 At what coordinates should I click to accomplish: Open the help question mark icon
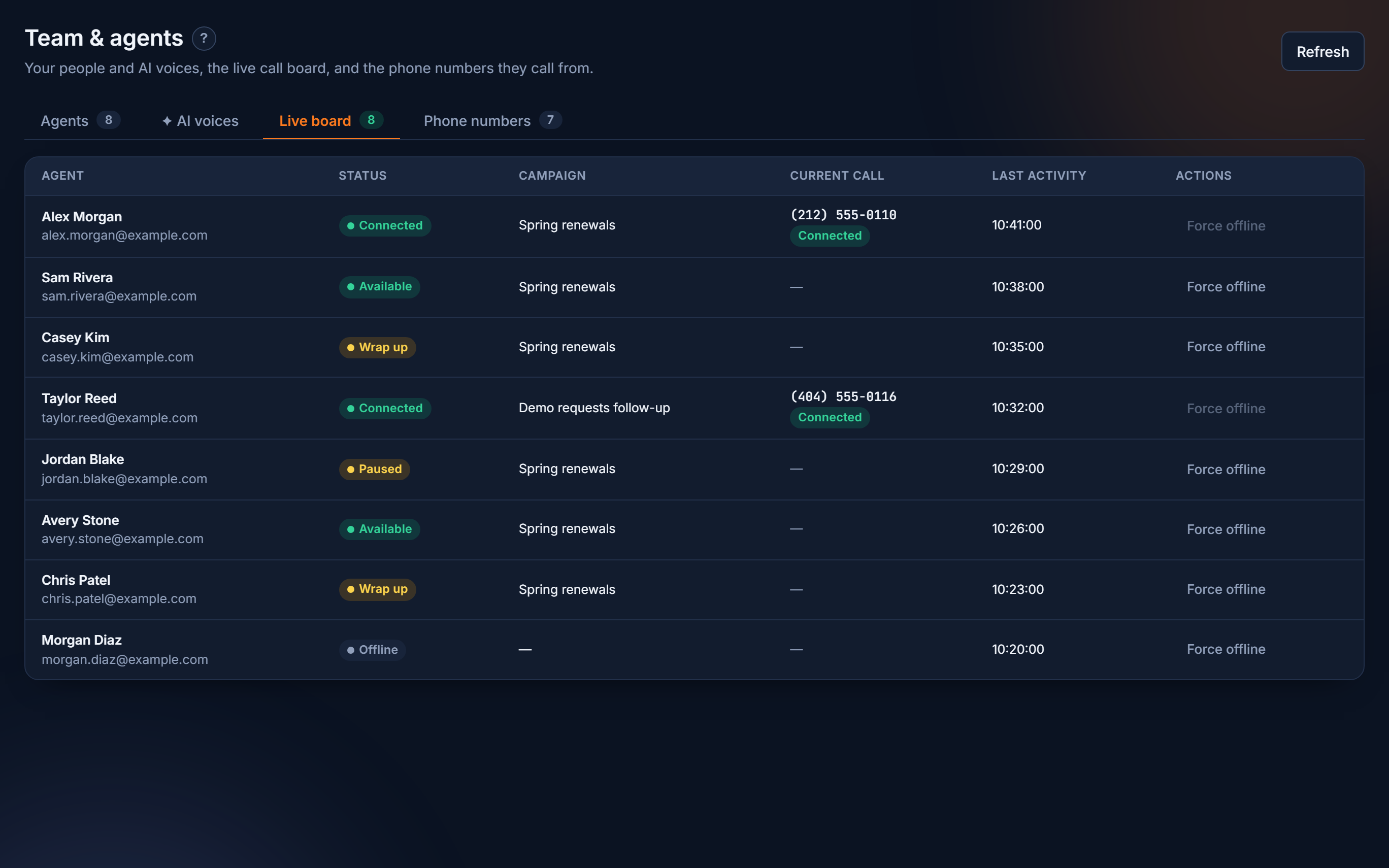click(x=204, y=39)
